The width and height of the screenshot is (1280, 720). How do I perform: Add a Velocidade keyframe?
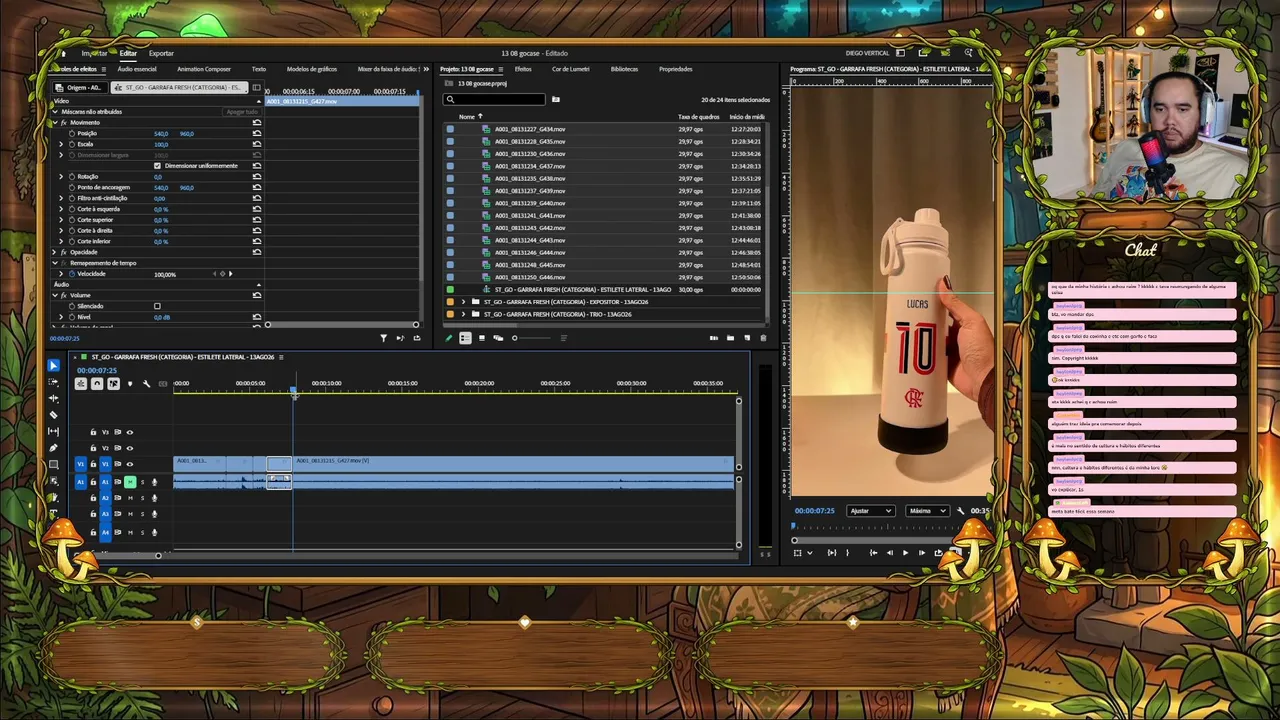click(222, 274)
